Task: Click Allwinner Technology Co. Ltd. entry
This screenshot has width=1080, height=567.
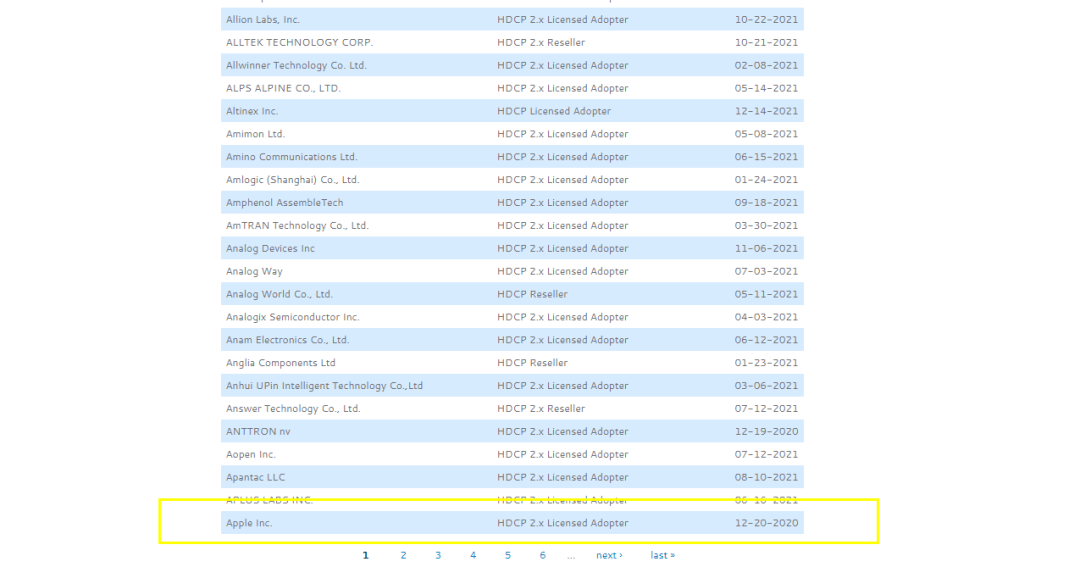Action: click(296, 66)
